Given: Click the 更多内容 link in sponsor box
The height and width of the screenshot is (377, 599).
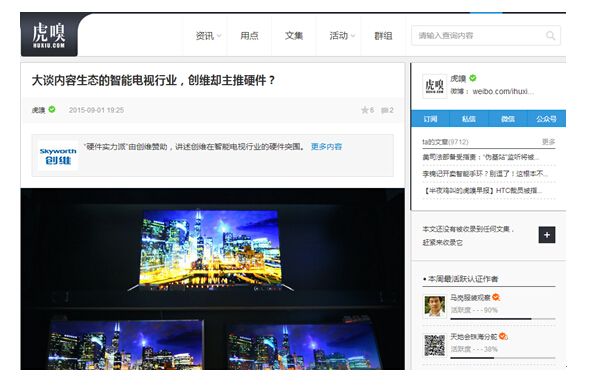Looking at the screenshot, I should pos(326,147).
